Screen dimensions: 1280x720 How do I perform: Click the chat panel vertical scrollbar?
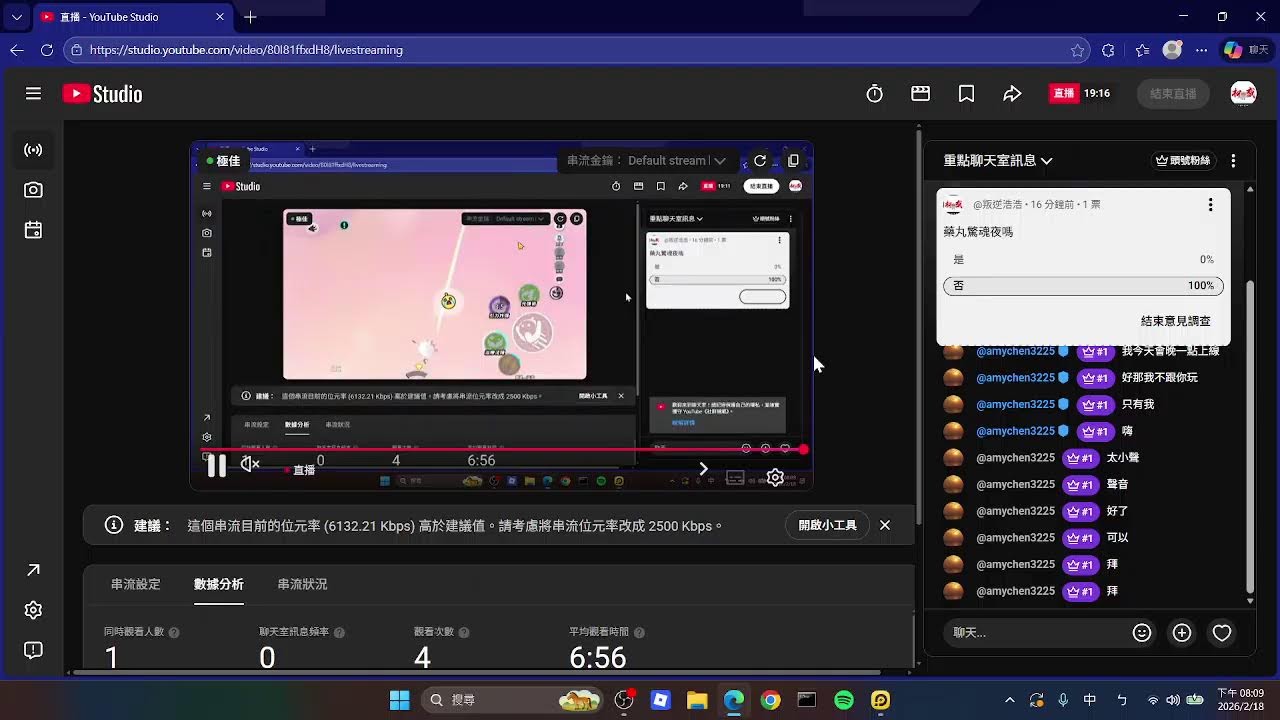pyautogui.click(x=1249, y=438)
